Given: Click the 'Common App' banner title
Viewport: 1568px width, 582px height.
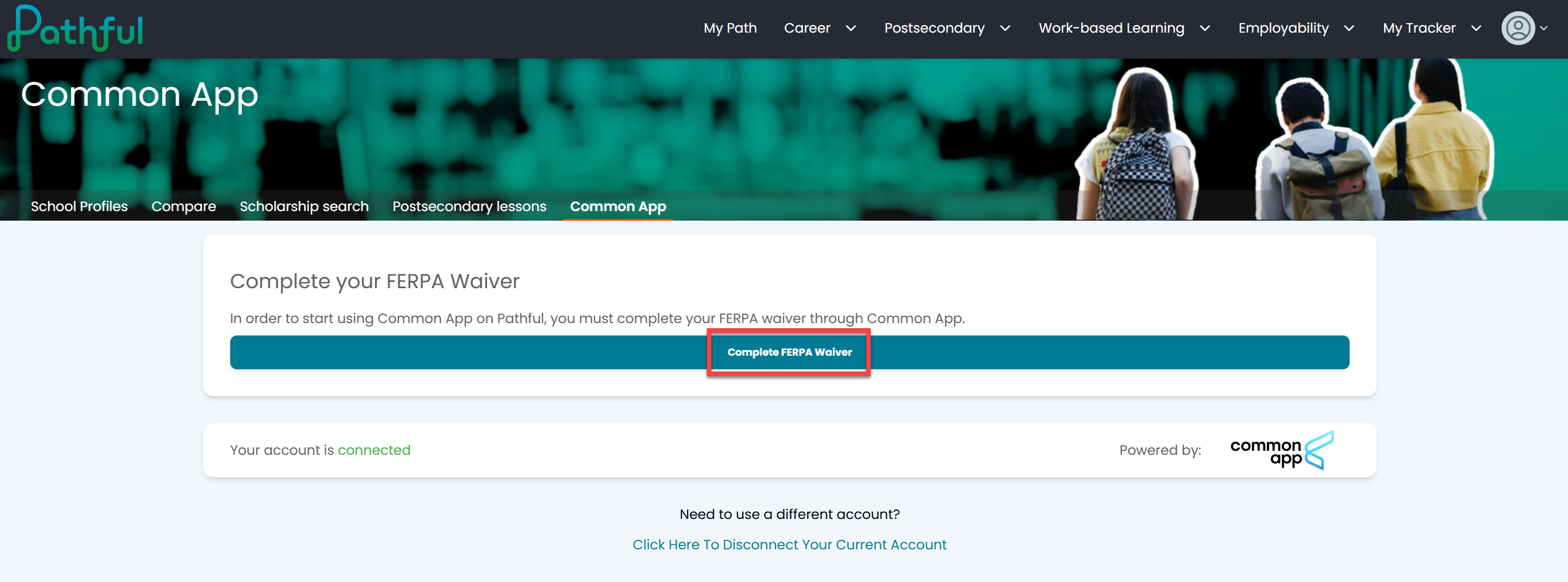Looking at the screenshot, I should [140, 96].
